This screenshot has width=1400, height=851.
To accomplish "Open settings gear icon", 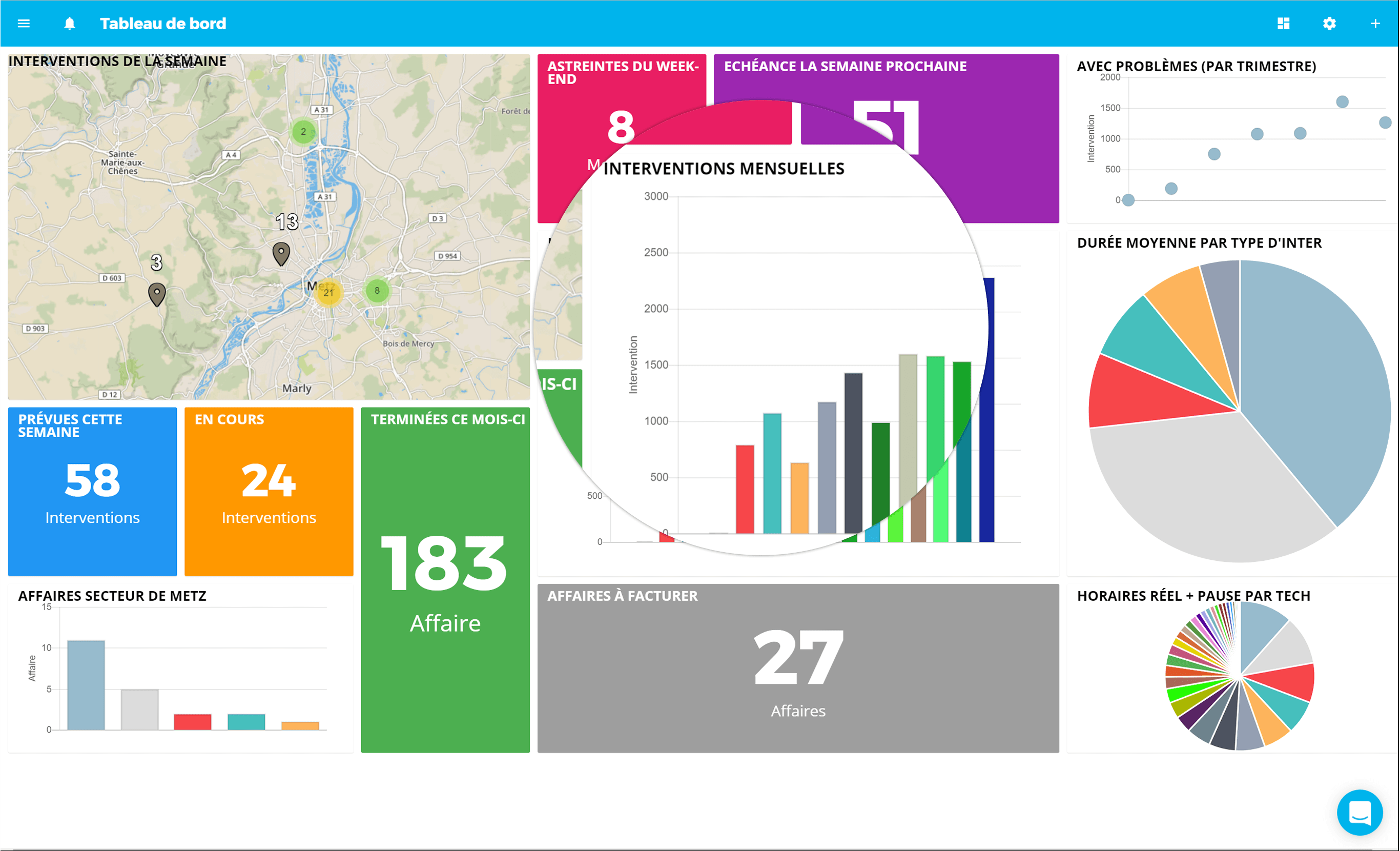I will 1329,23.
